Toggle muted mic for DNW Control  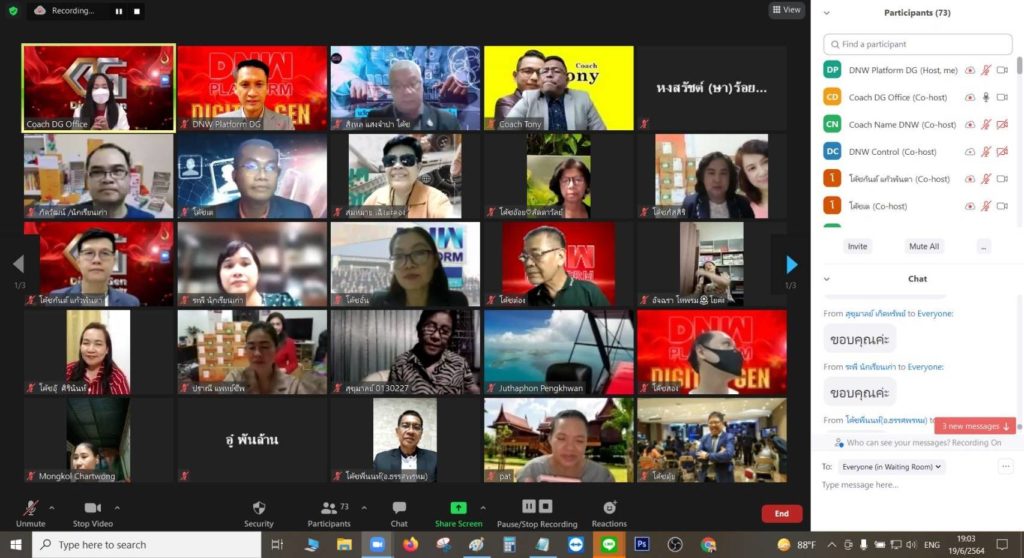(x=986, y=152)
